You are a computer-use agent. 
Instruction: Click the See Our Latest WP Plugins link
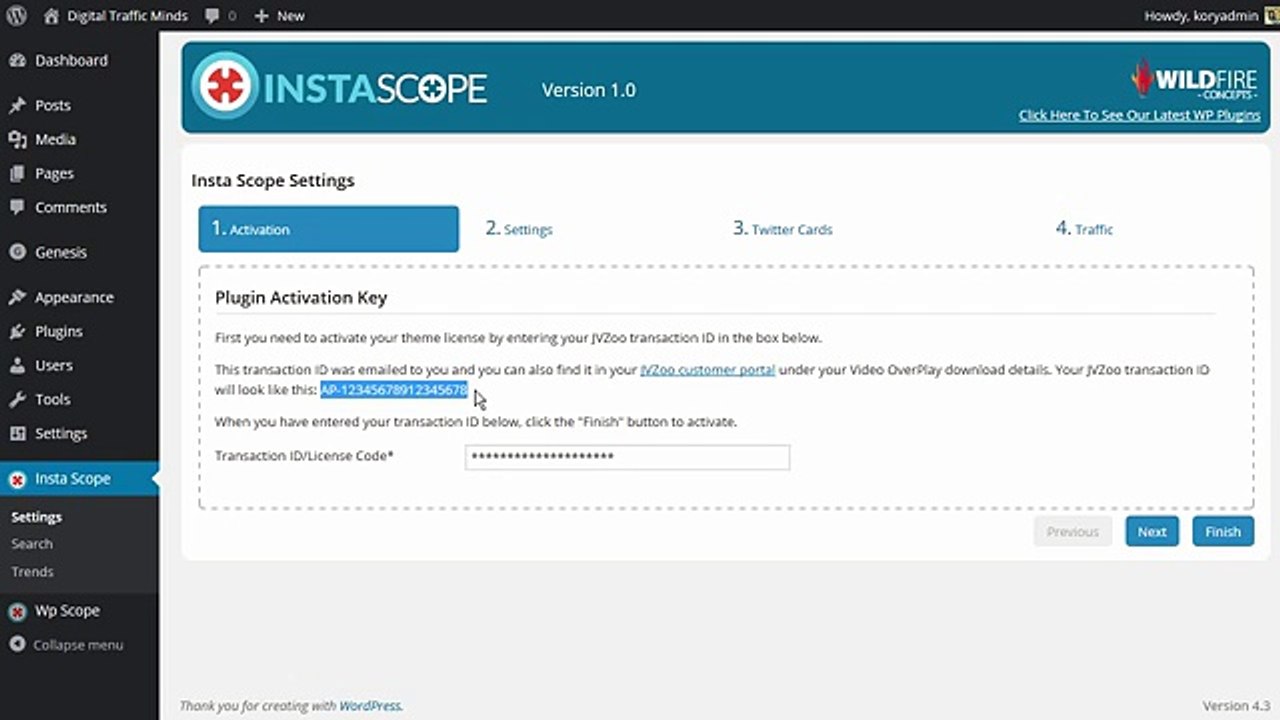[1139, 115]
